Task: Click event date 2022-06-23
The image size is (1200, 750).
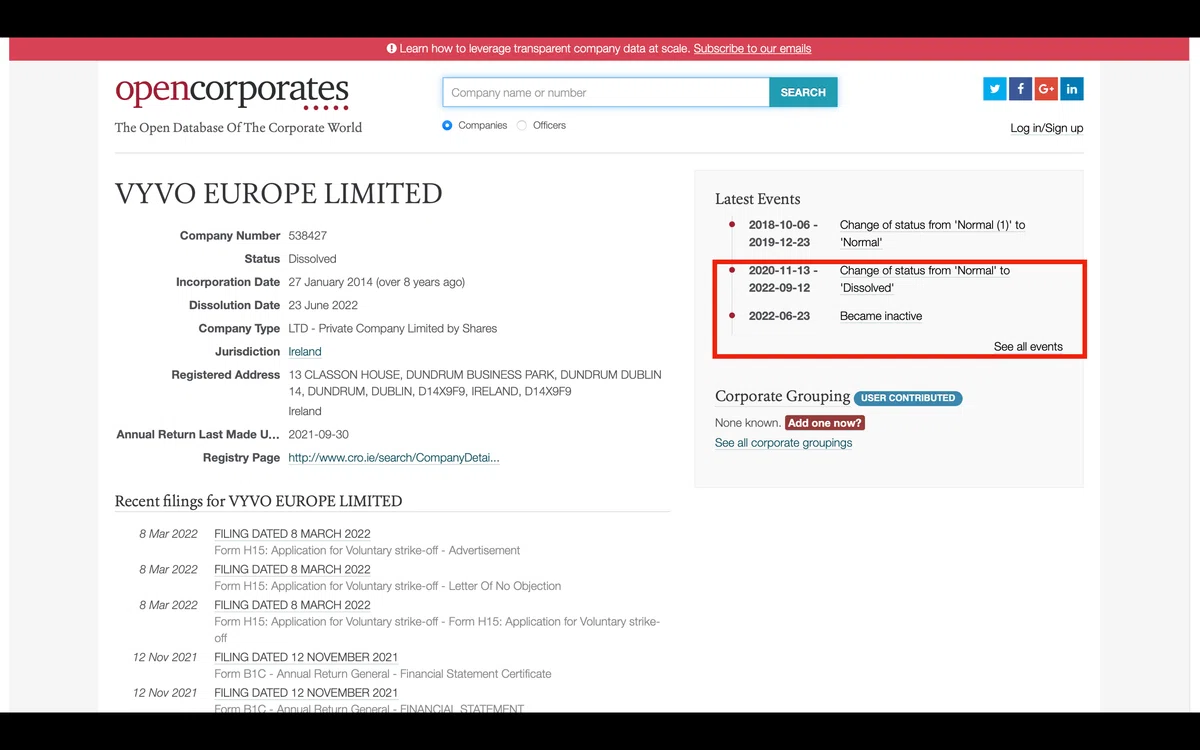Action: (x=779, y=316)
